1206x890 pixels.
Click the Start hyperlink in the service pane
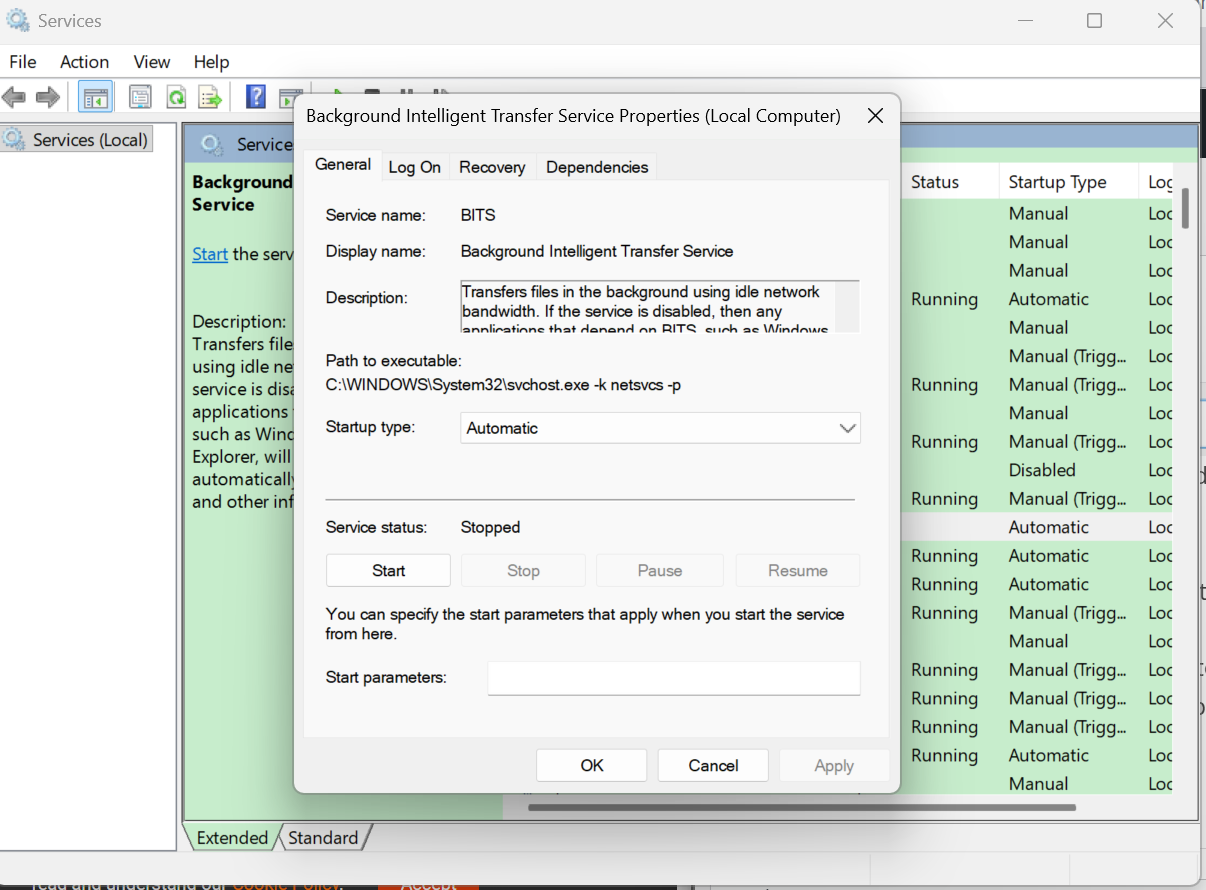tap(209, 253)
